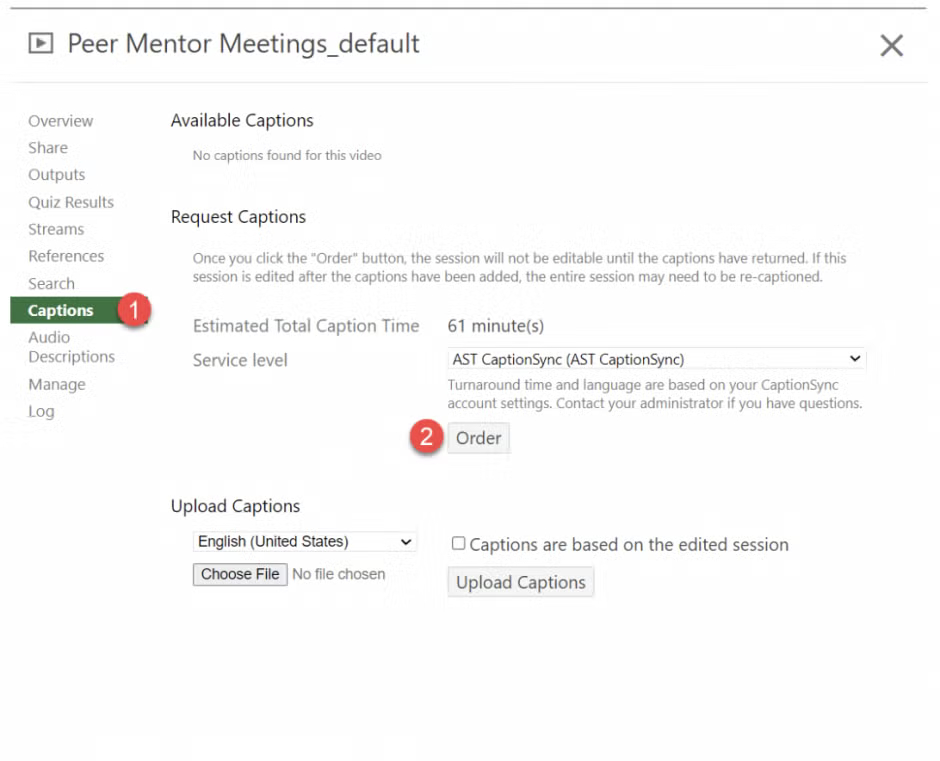The height and width of the screenshot is (761, 940).
Task: Close the Peer Mentor Meetings dialog
Action: click(x=891, y=45)
